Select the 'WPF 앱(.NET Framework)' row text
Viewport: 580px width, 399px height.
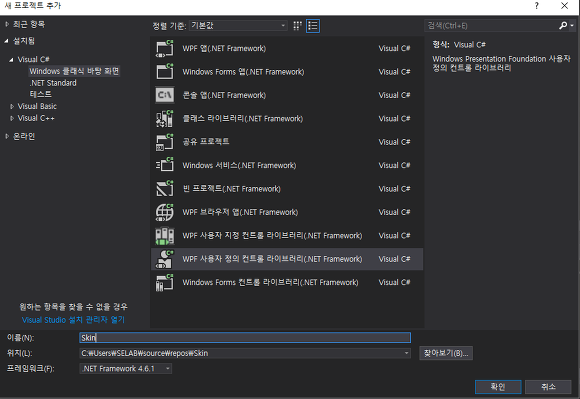coord(224,48)
